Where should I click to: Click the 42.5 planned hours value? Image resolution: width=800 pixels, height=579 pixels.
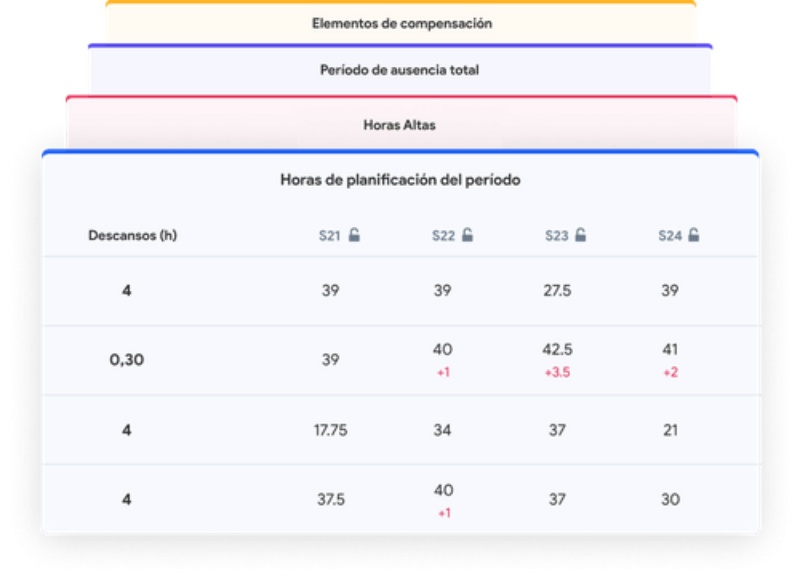click(x=557, y=350)
